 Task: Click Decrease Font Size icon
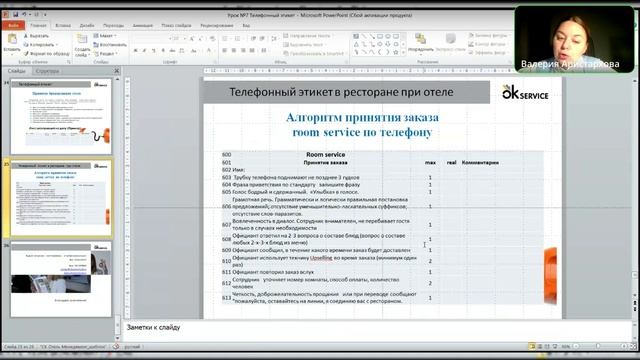[200, 39]
